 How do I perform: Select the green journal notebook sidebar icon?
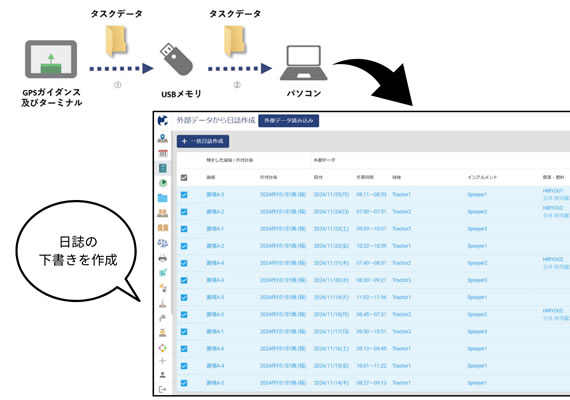[163, 168]
